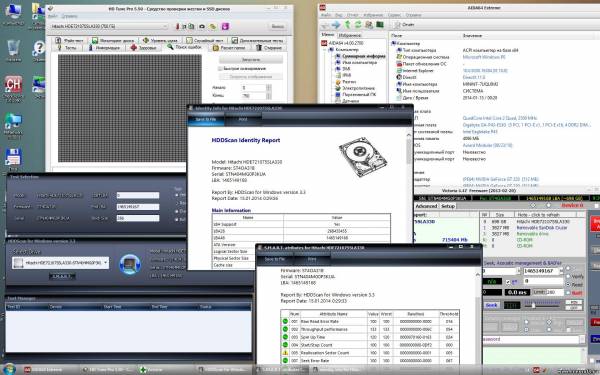Select the Verify radio button in Victoria

[x=568, y=276]
